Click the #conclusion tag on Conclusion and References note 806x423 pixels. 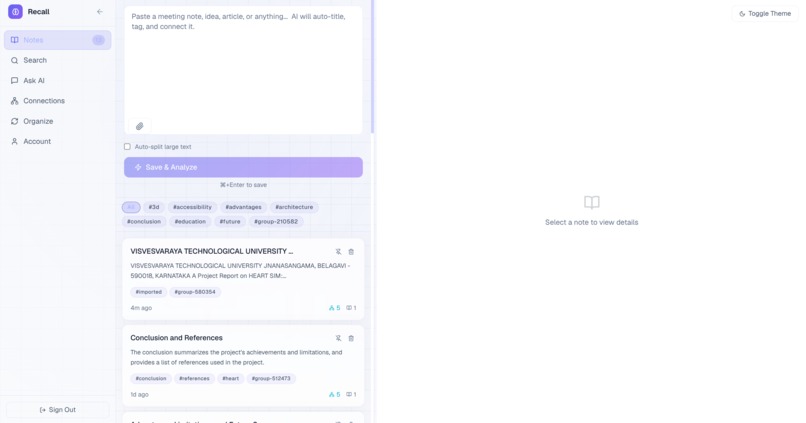point(151,378)
